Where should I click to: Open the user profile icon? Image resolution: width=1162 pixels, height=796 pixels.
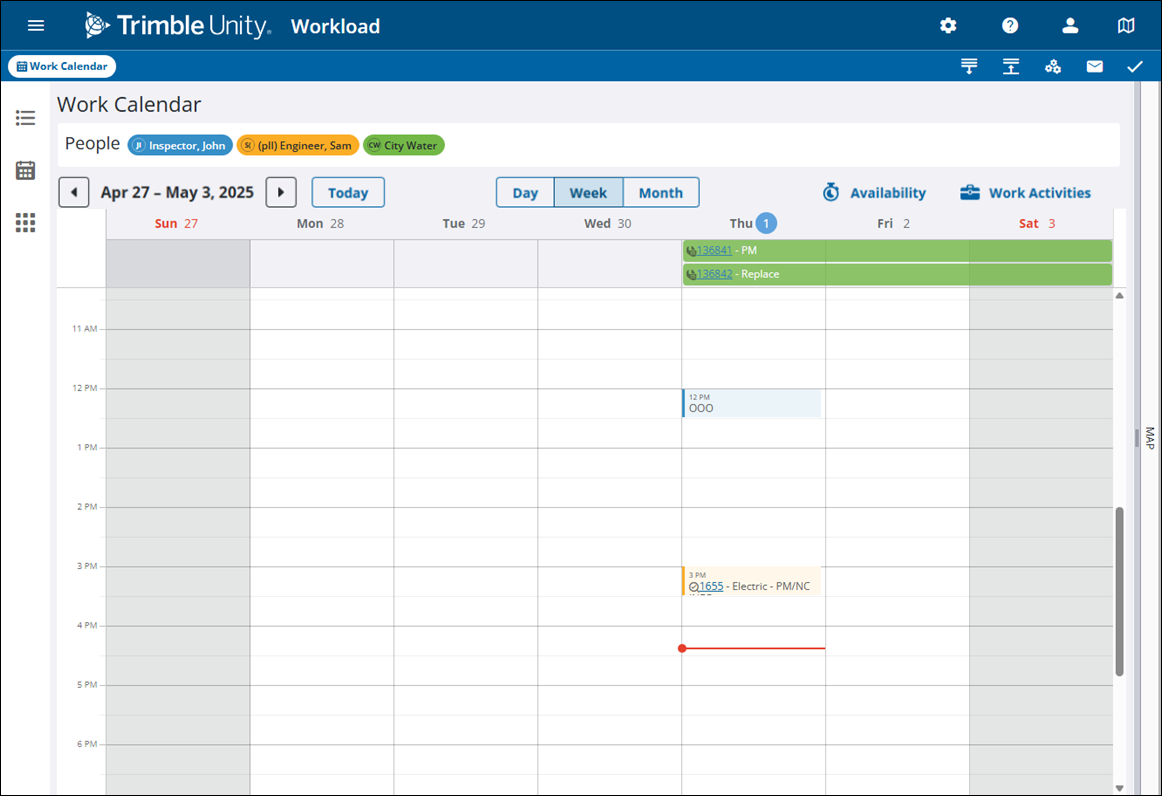pos(1070,26)
